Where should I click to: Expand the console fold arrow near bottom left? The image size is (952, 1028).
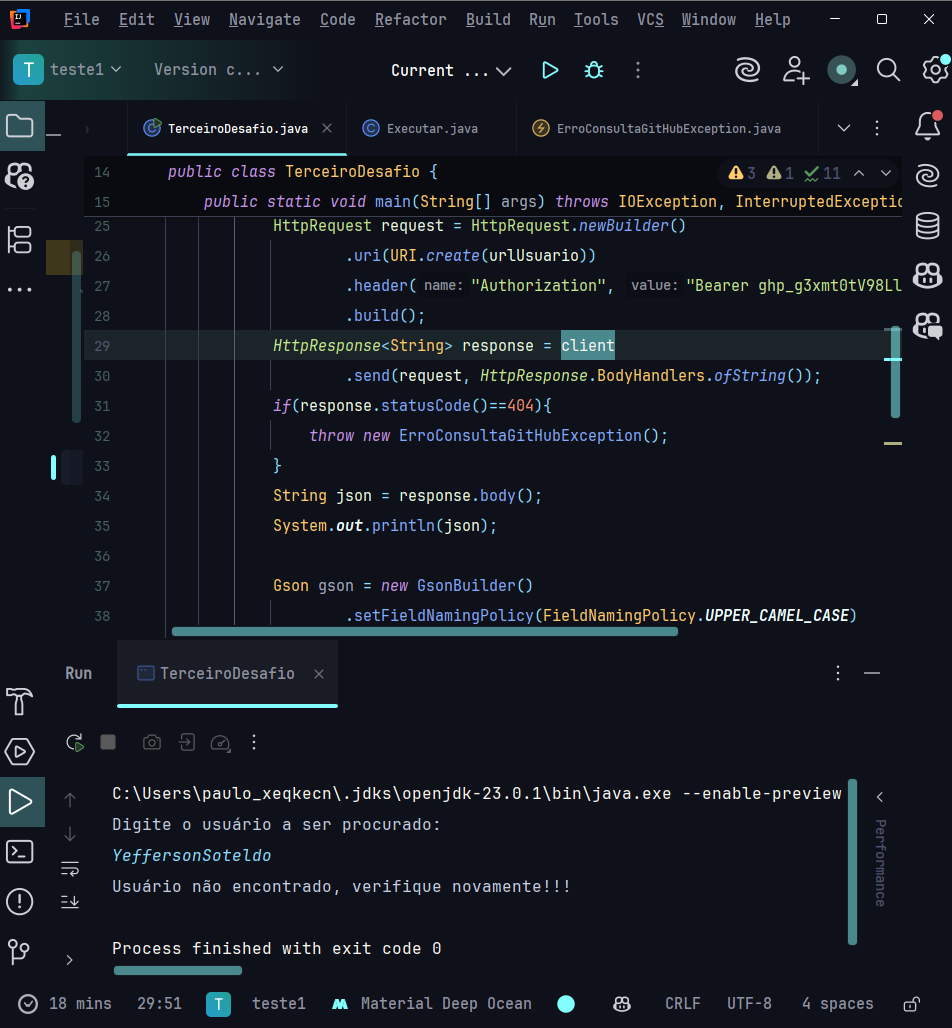click(x=69, y=960)
